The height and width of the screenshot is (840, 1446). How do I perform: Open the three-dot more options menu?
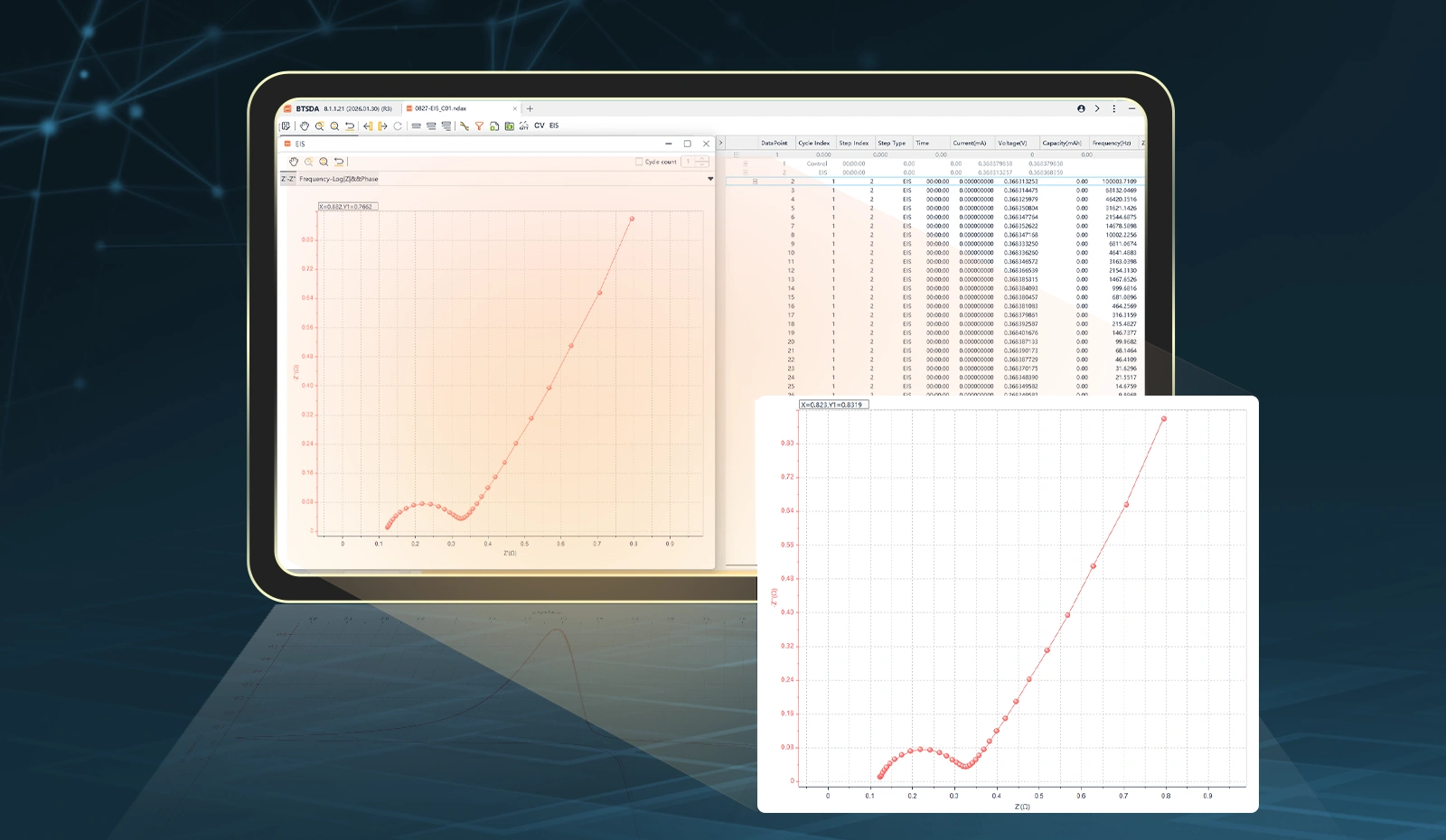pos(1113,108)
